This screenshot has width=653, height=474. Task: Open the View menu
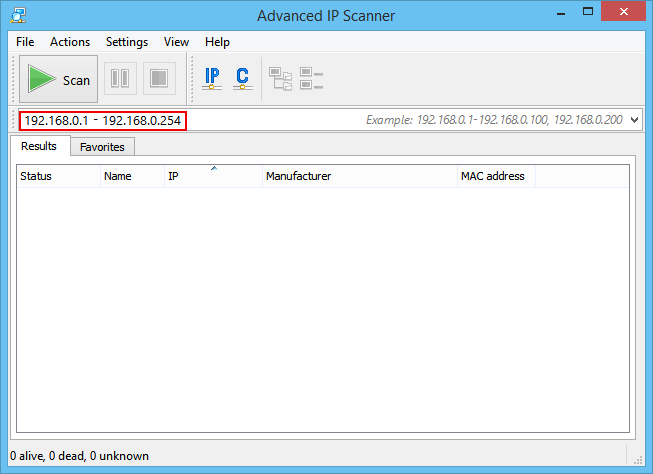click(176, 42)
